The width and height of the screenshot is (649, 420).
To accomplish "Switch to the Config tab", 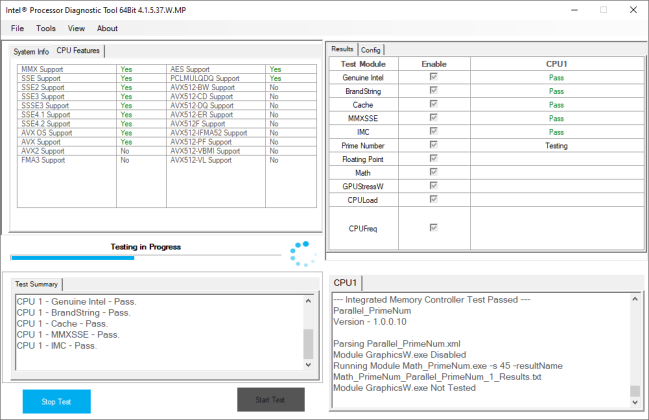I will coord(371,49).
